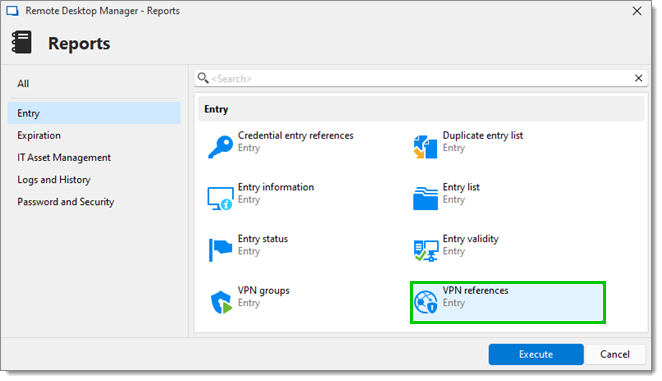Click the VPN references globe icon
This screenshot has width=662, height=381.
pos(425,302)
